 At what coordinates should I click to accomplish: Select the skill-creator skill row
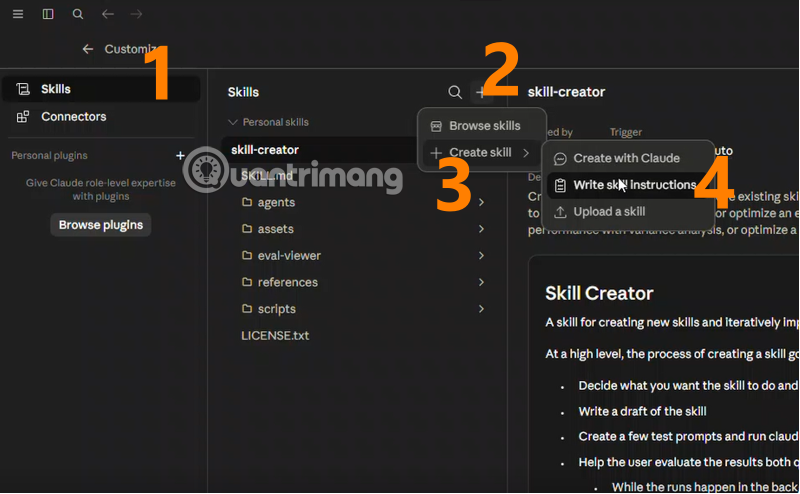coord(320,150)
